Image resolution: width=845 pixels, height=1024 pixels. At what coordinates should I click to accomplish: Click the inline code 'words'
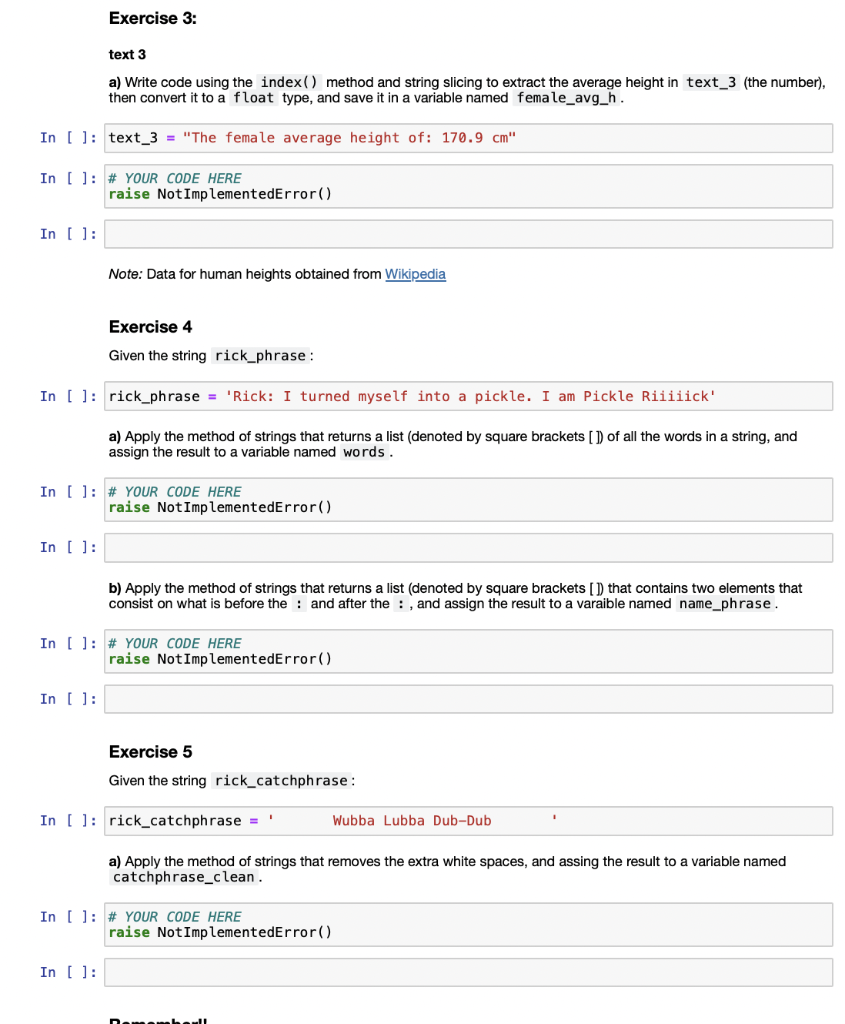pos(364,452)
